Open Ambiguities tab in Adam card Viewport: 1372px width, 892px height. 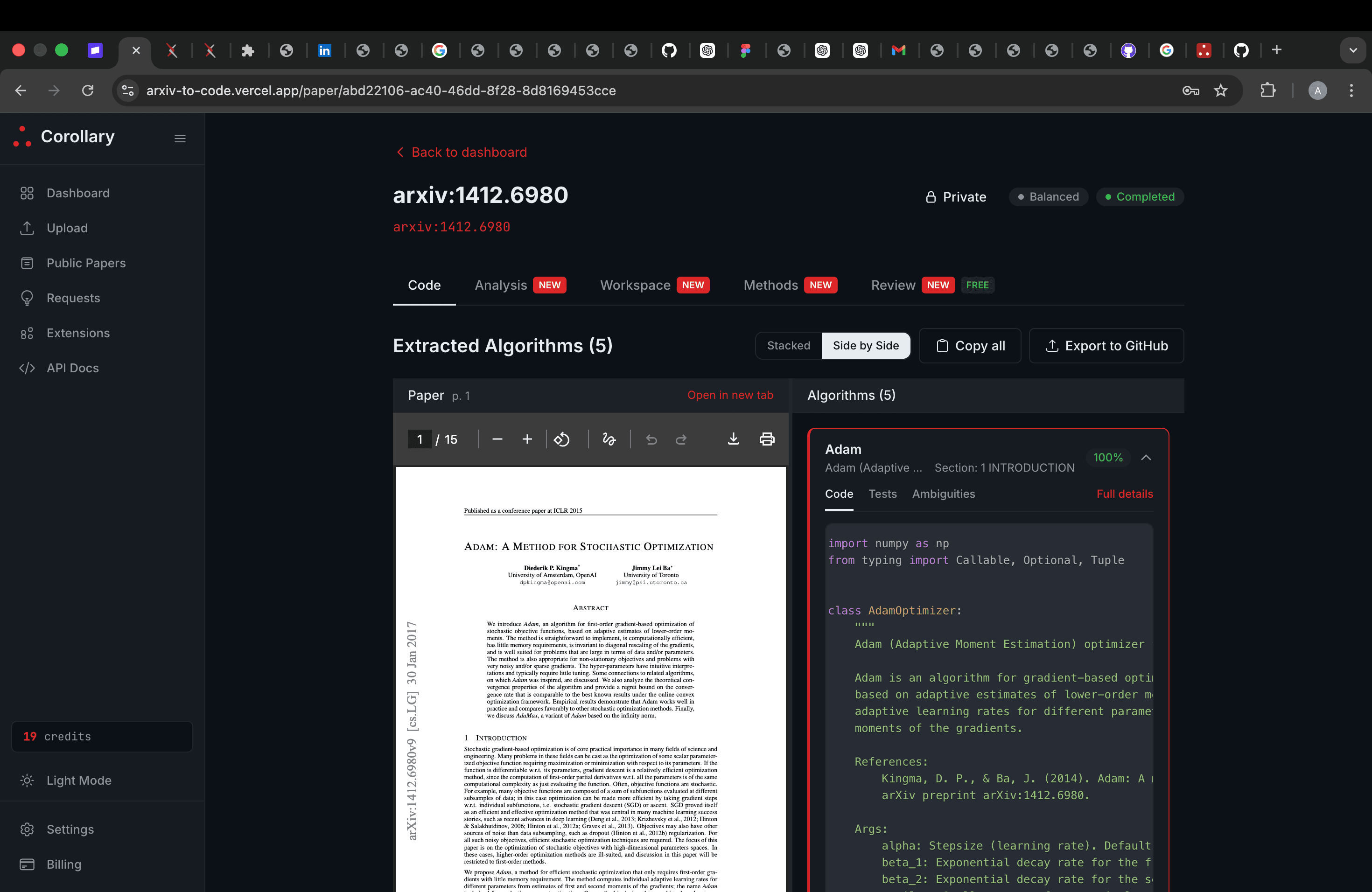coord(943,494)
